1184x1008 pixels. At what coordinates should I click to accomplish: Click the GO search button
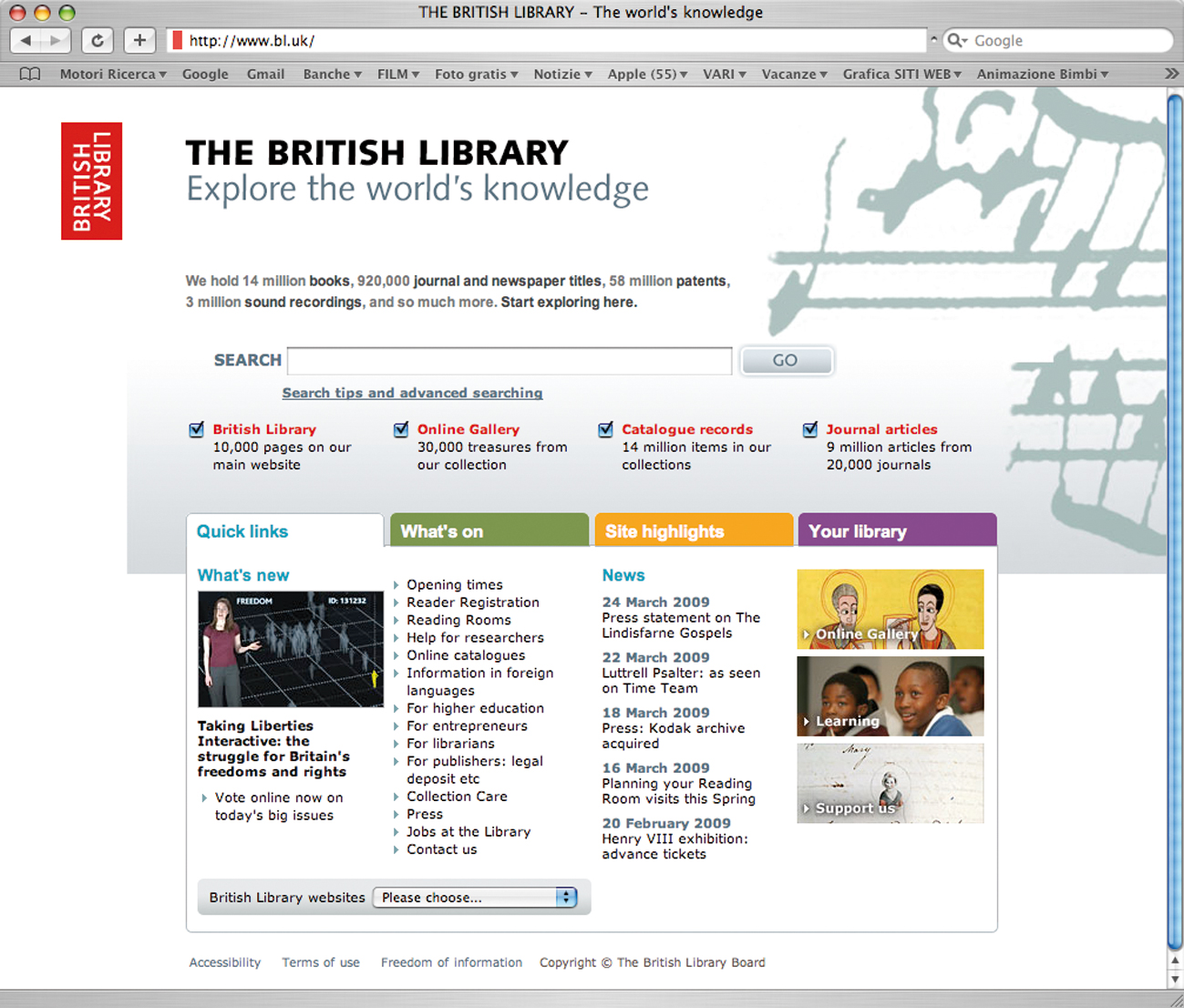click(786, 361)
